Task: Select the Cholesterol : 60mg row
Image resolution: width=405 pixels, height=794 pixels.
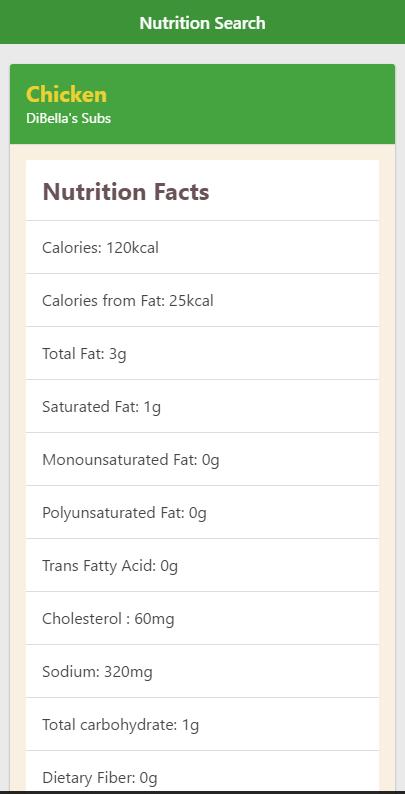Action: [202, 618]
